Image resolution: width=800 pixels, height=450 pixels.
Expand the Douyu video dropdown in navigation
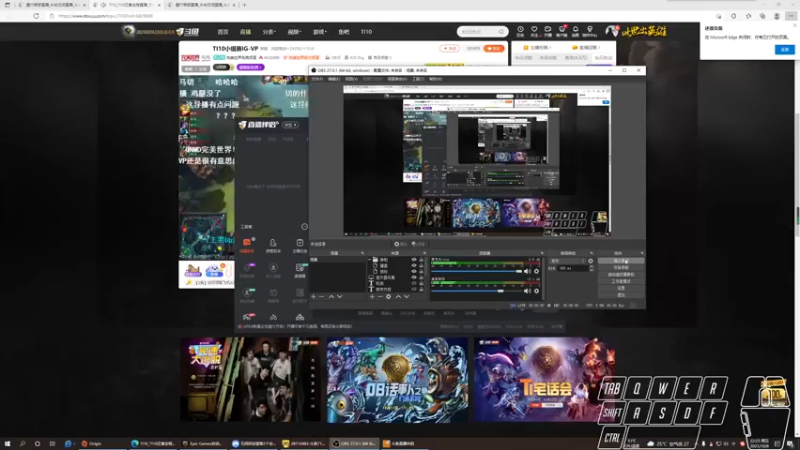point(294,32)
